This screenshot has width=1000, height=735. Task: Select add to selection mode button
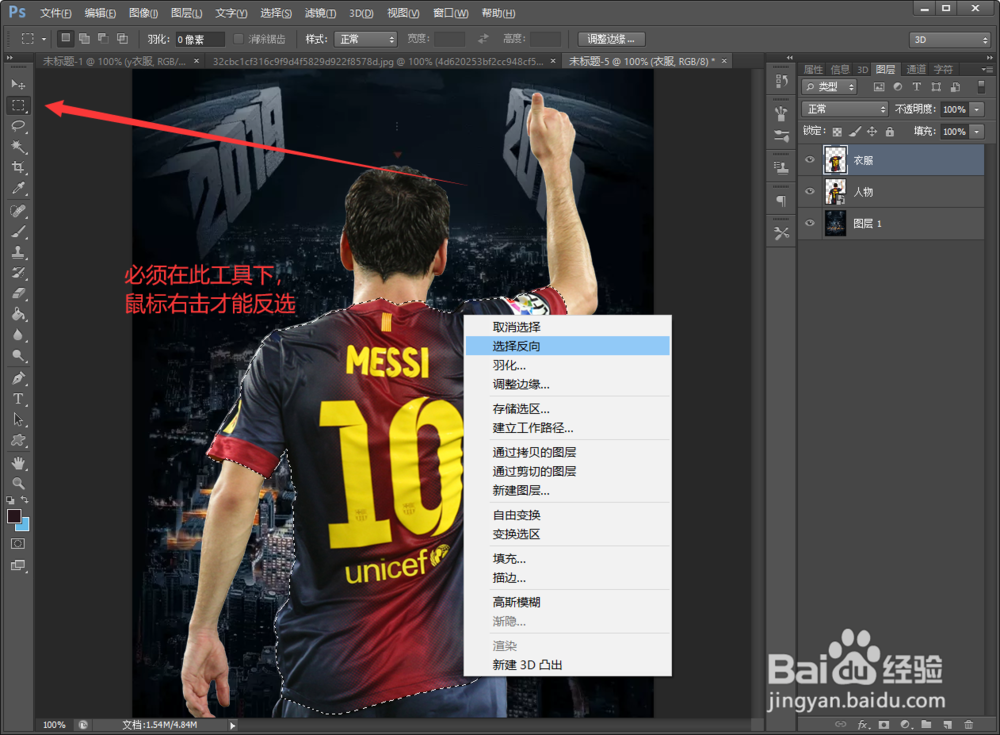tap(84, 39)
